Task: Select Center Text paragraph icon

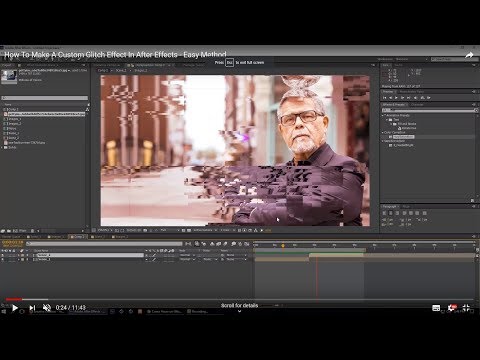Action: [x=391, y=213]
